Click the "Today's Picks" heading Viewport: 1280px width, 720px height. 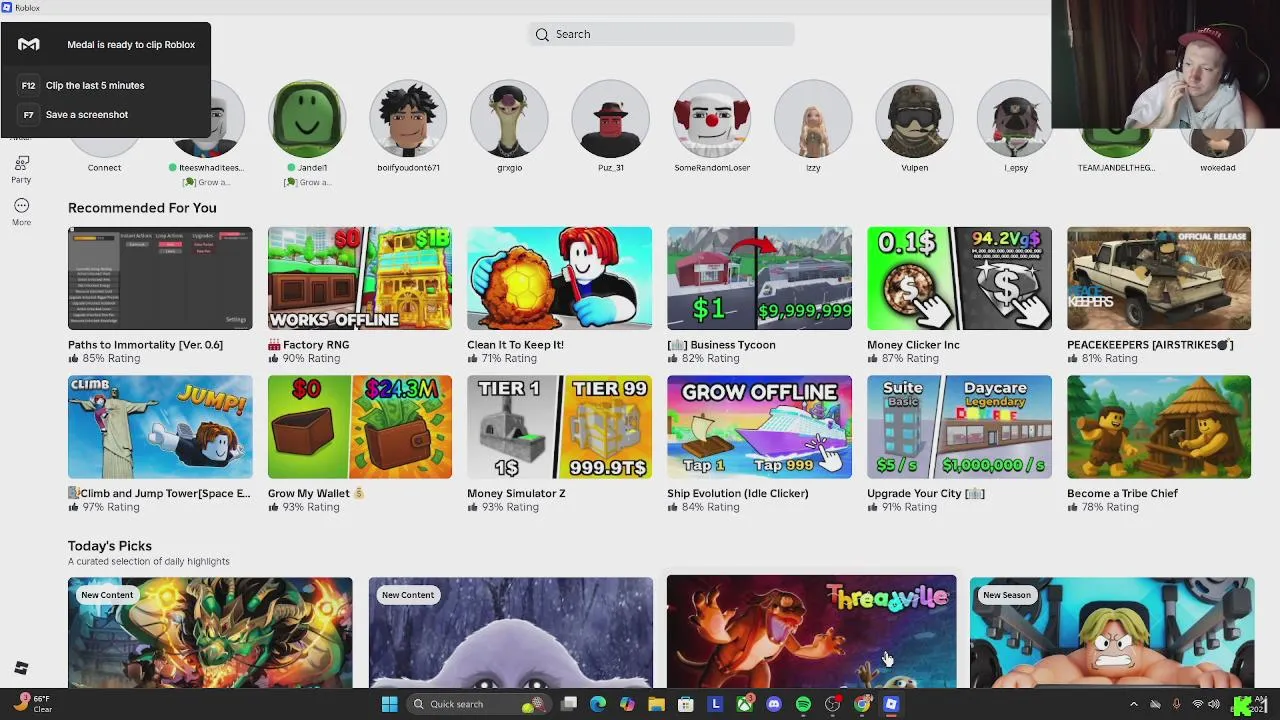[110, 546]
